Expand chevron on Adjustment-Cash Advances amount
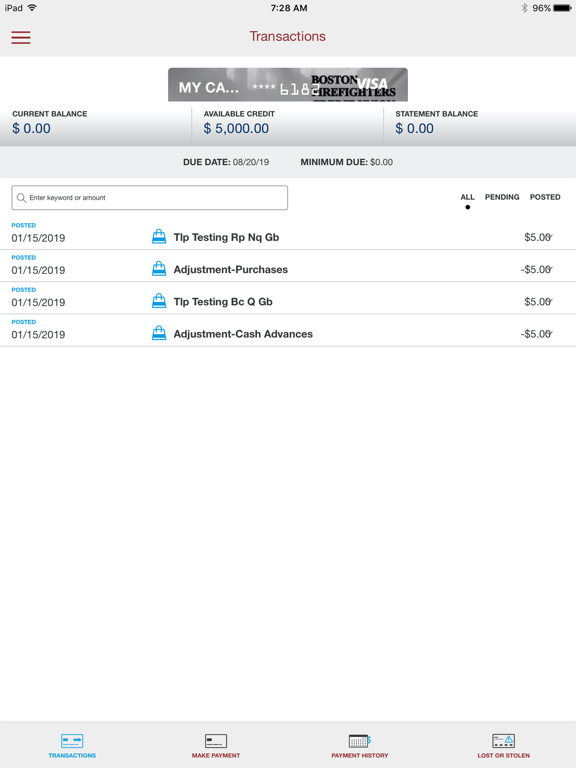Image resolution: width=576 pixels, height=768 pixels. 550,335
